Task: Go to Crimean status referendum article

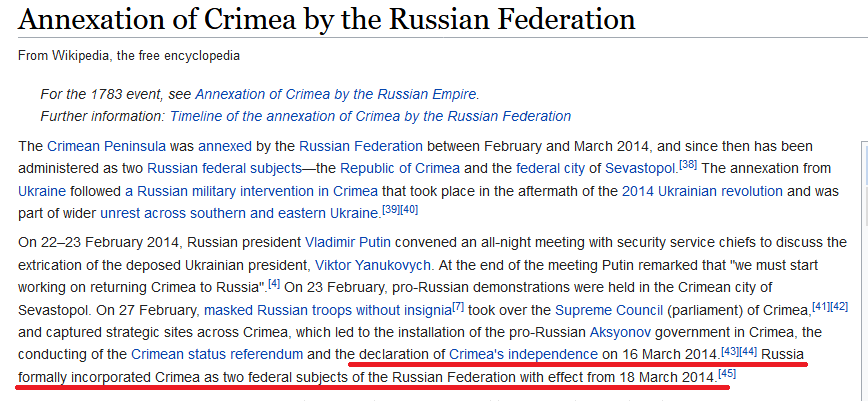Action: (x=217, y=354)
